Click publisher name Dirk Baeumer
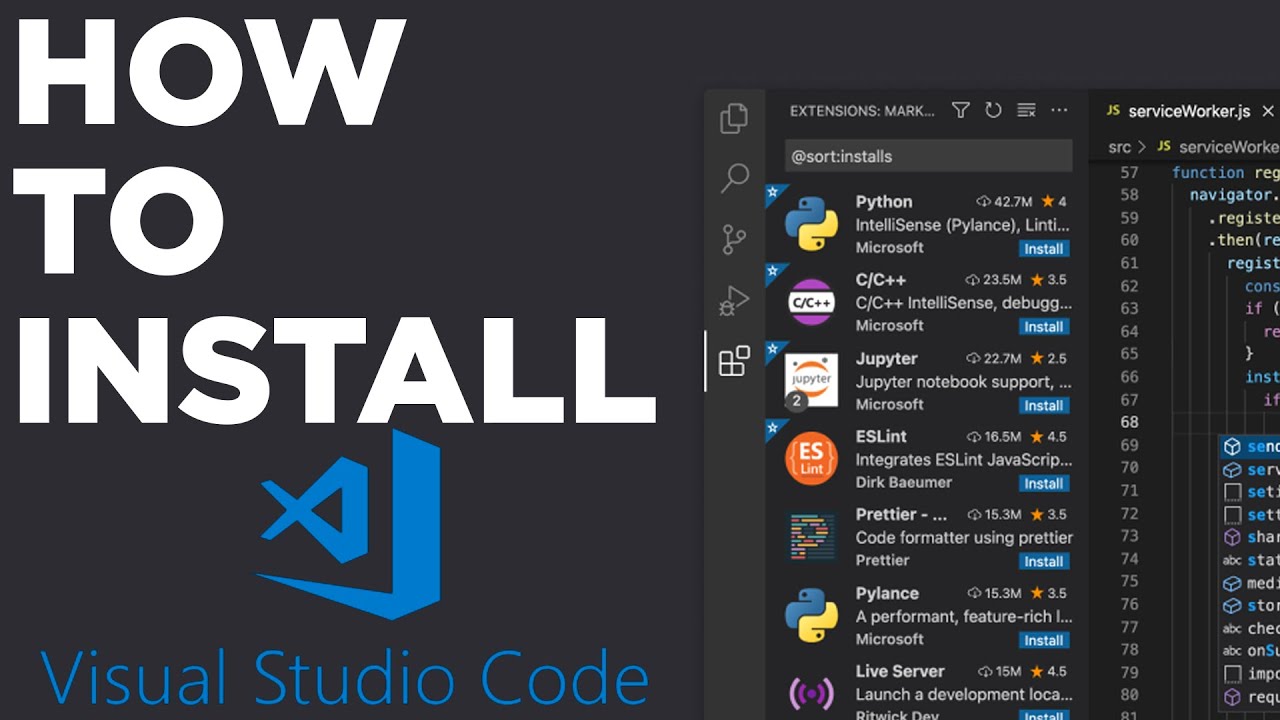 [x=904, y=482]
